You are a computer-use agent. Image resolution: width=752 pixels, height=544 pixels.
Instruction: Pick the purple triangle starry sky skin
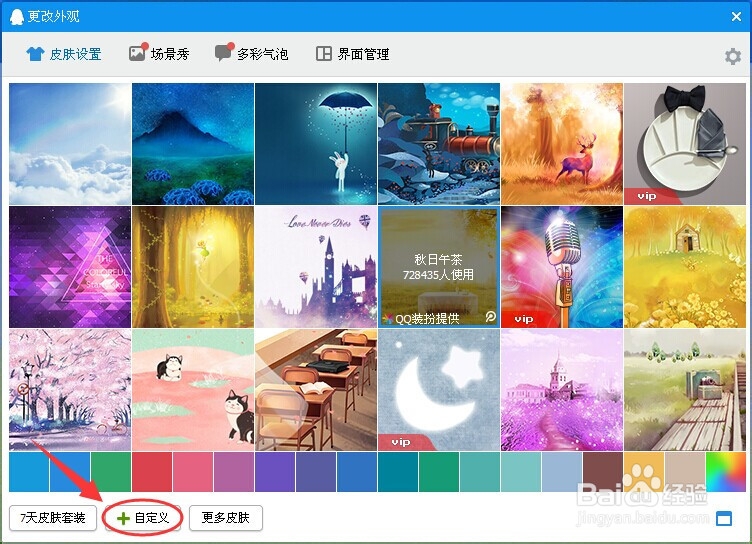point(70,267)
